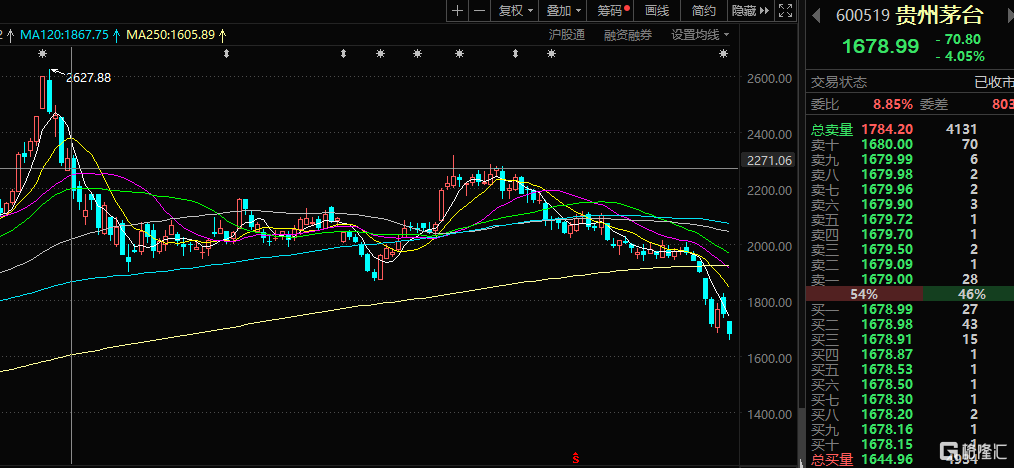Select the 画线 drawing tool

coord(657,10)
